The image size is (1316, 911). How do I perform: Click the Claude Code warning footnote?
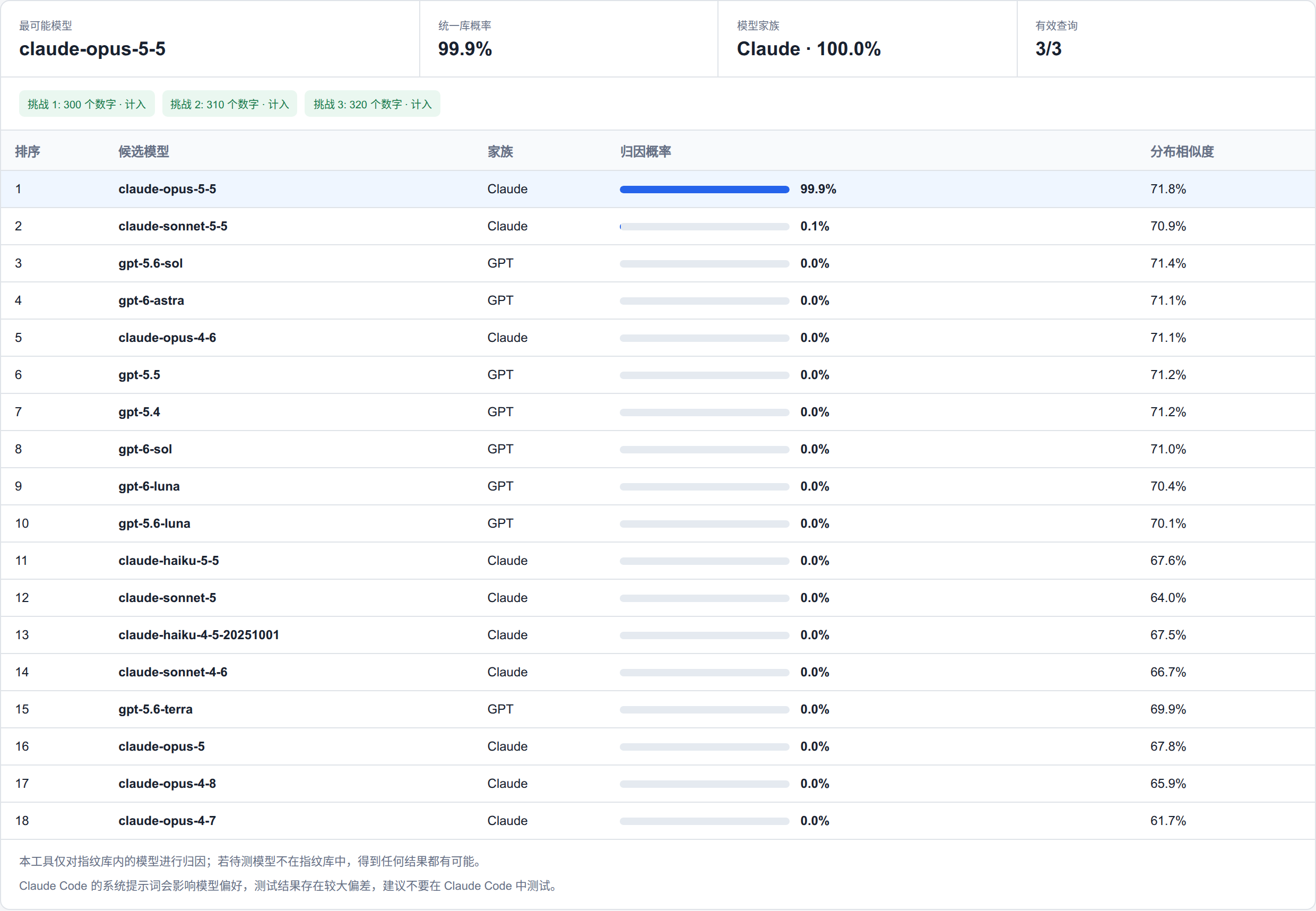pyautogui.click(x=289, y=885)
